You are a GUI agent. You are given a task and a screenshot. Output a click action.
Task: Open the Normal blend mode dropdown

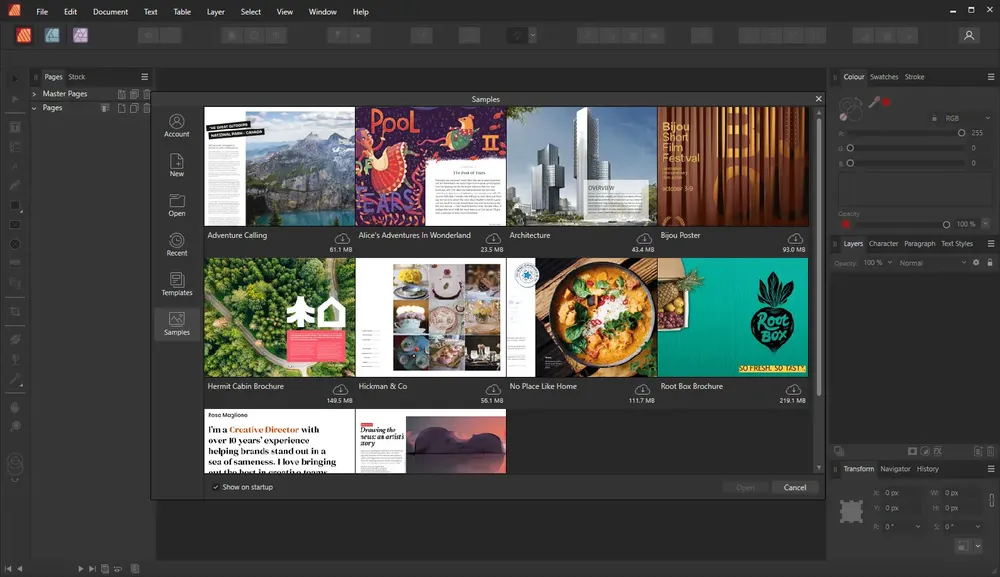tap(932, 263)
